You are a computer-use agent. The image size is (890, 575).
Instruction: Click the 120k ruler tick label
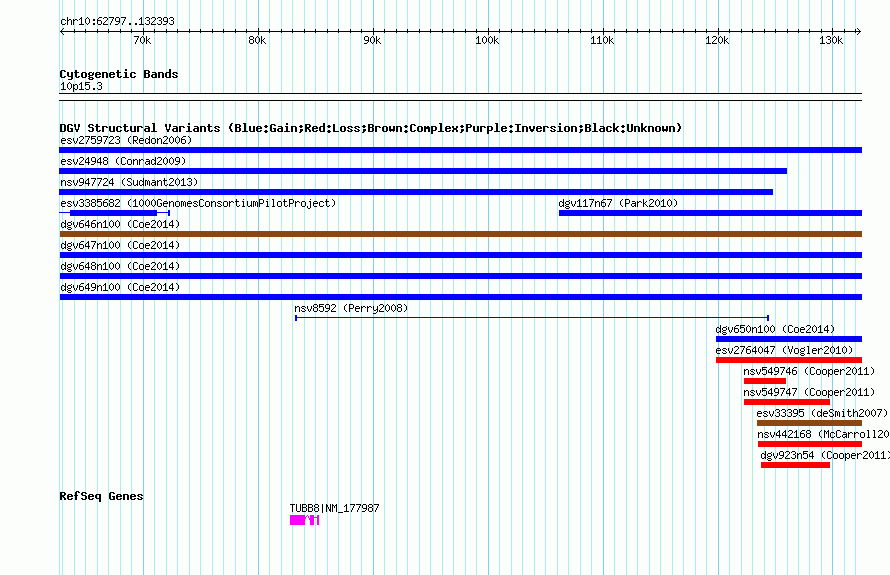click(717, 40)
